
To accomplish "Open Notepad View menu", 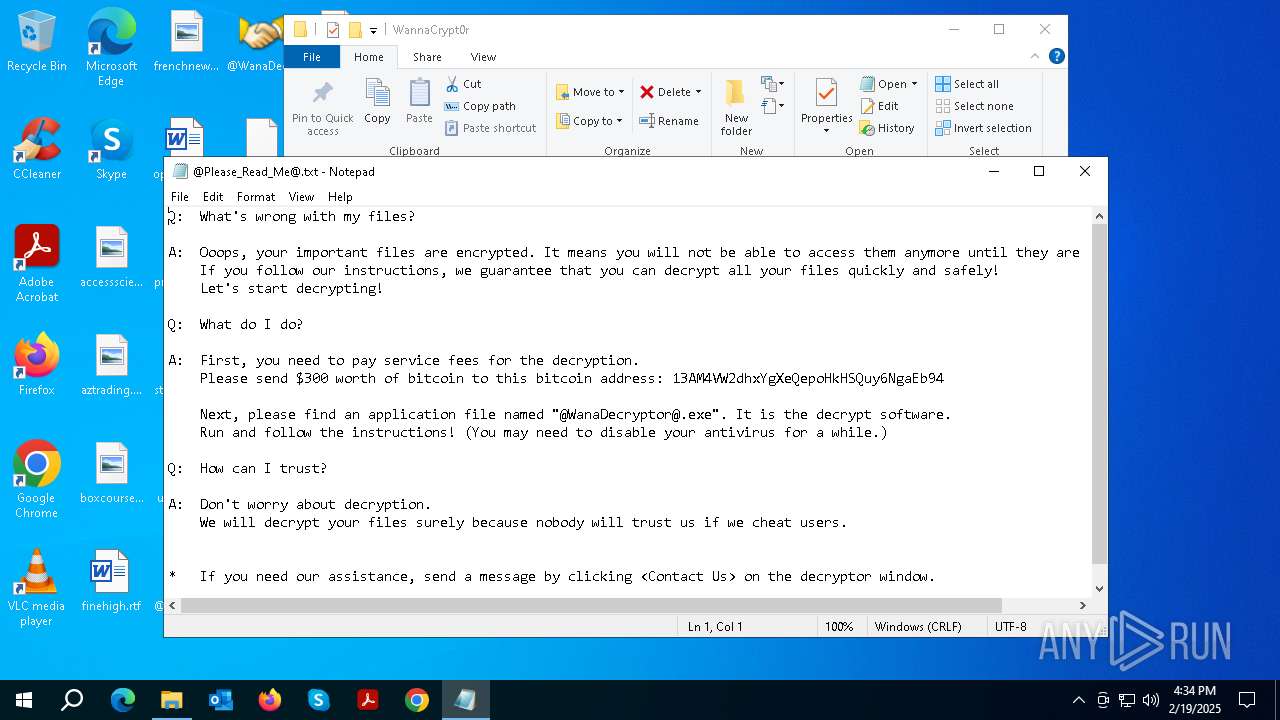I will (301, 197).
